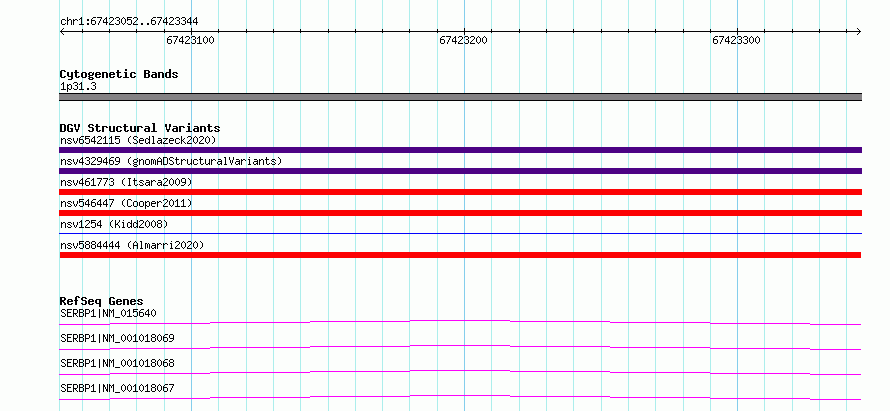Select the magenta SERBP1|NM_001018068 intron line
The width and height of the screenshot is (890, 411).
point(460,372)
